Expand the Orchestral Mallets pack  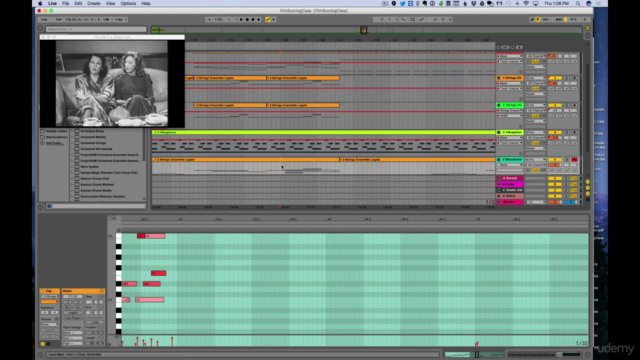(x=72, y=137)
